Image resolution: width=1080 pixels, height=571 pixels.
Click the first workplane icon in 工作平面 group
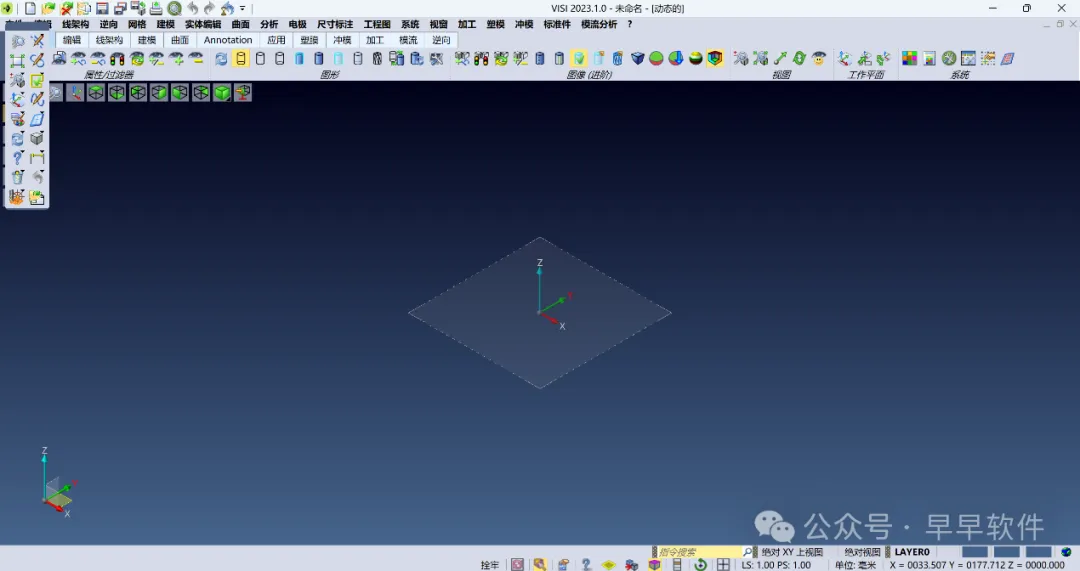point(844,59)
